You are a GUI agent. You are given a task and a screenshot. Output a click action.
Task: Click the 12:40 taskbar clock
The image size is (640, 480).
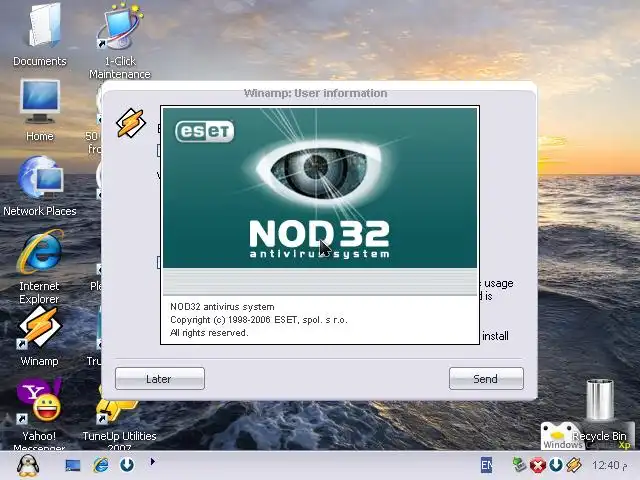pyautogui.click(x=609, y=465)
